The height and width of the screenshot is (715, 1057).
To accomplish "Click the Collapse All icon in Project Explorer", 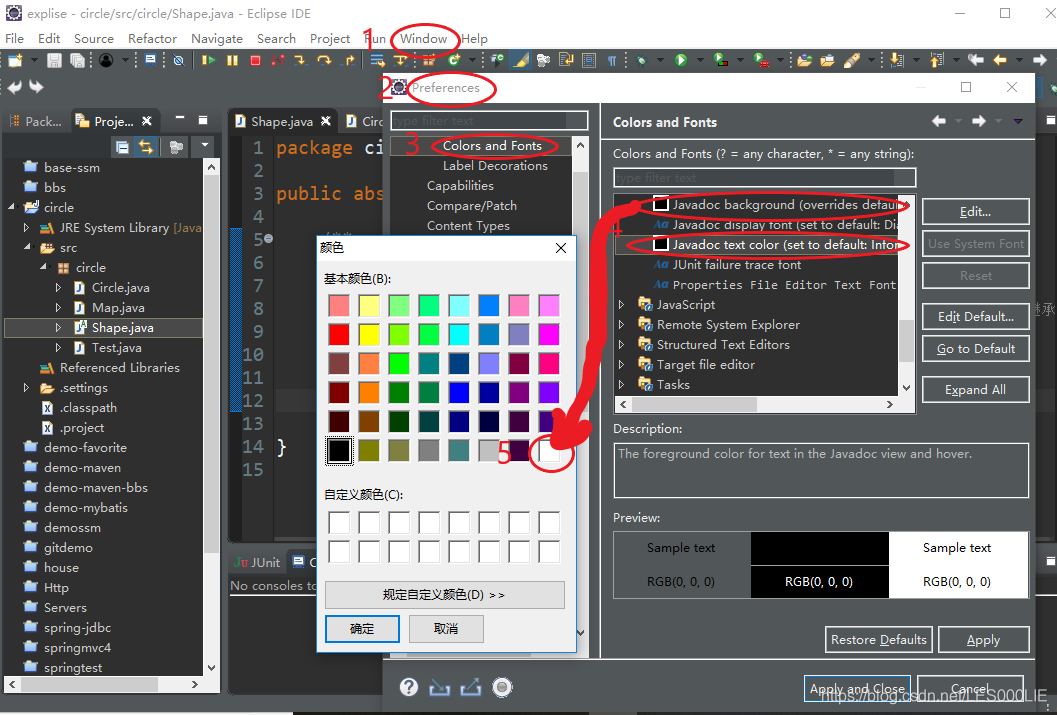I will (x=122, y=147).
